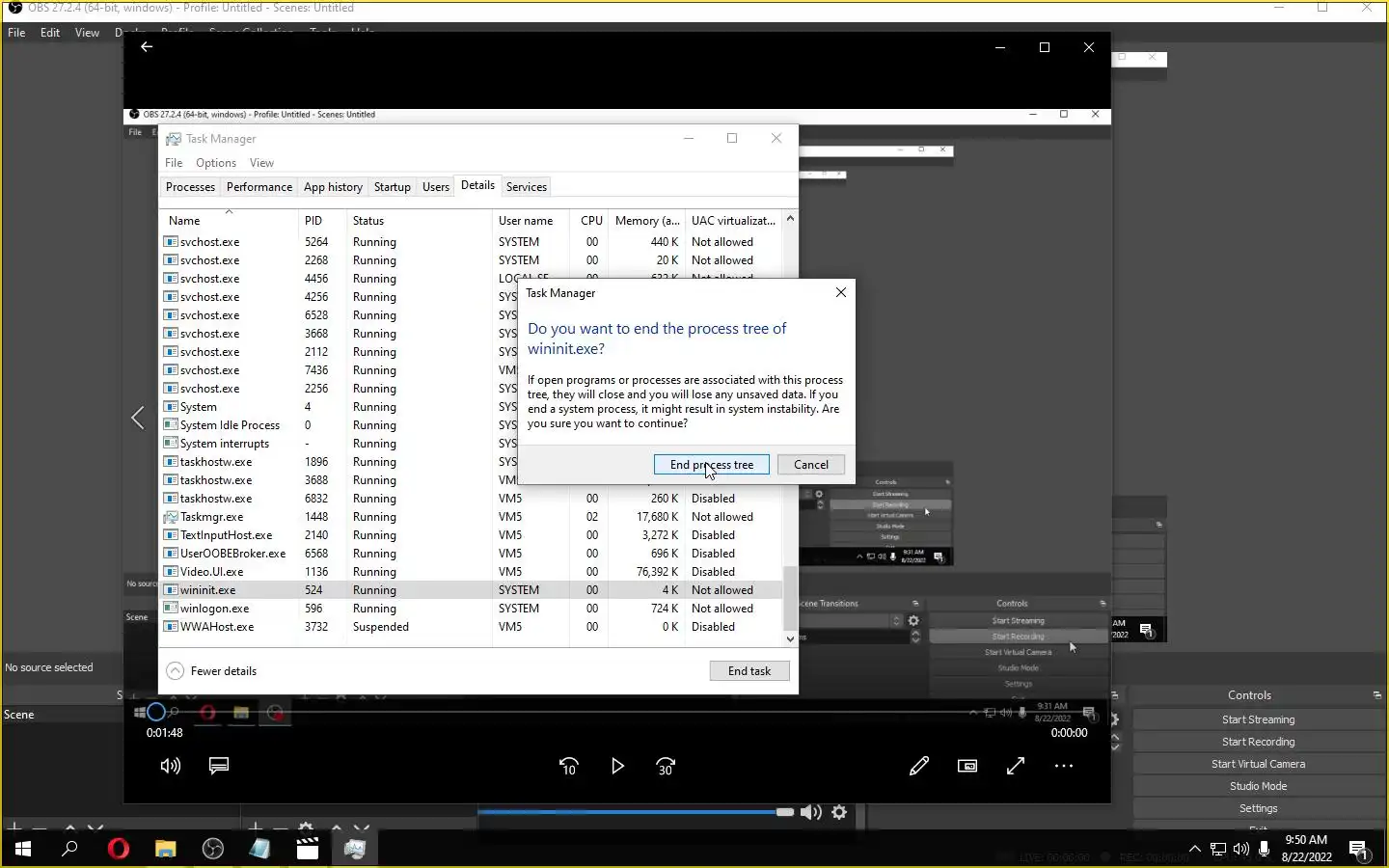Viewport: 1389px width, 868px height.
Task: Open Opera browser from the taskbar
Action: point(119,849)
